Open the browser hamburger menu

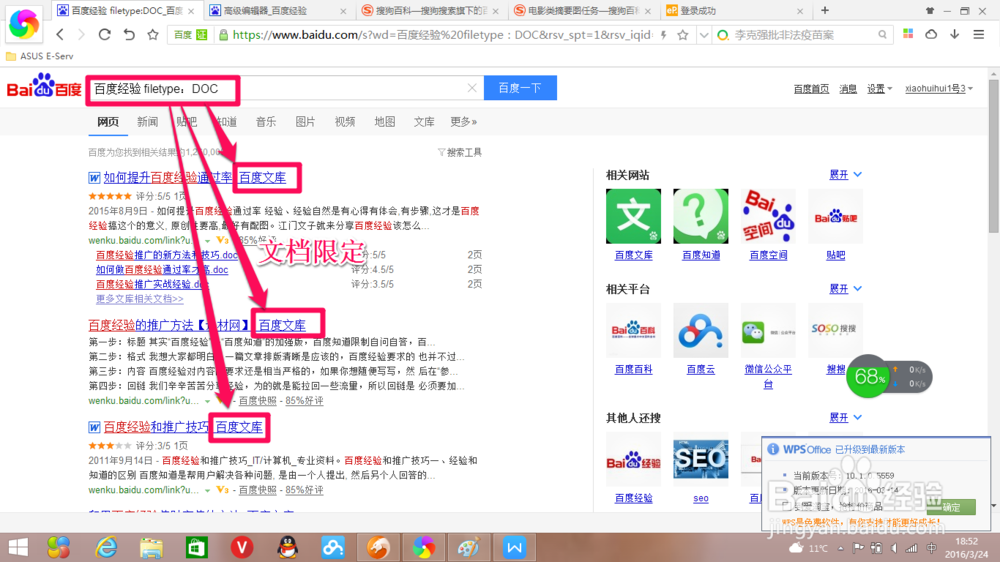coord(979,34)
